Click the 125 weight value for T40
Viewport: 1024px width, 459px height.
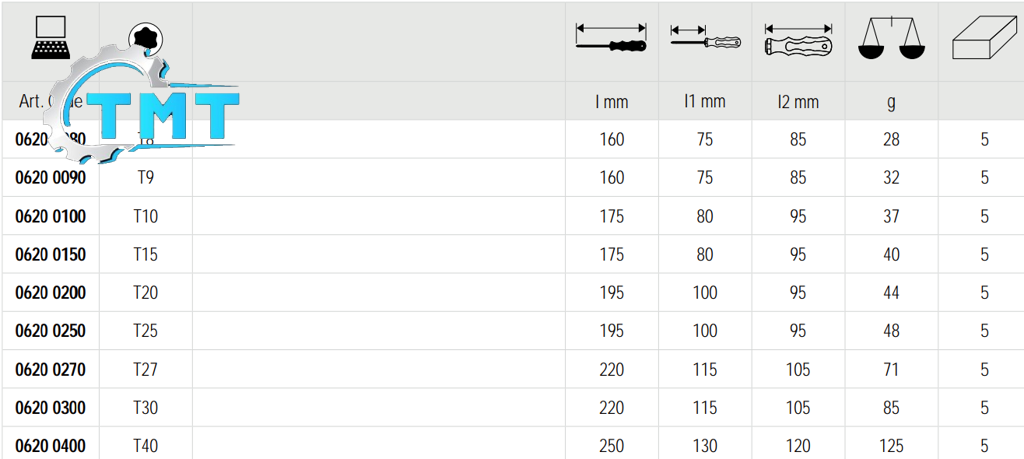tap(891, 446)
